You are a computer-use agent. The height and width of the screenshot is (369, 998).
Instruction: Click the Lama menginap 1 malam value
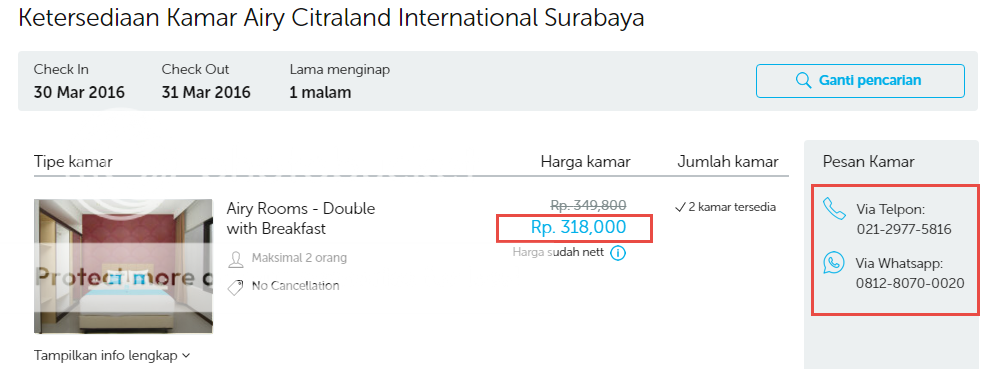tap(320, 92)
